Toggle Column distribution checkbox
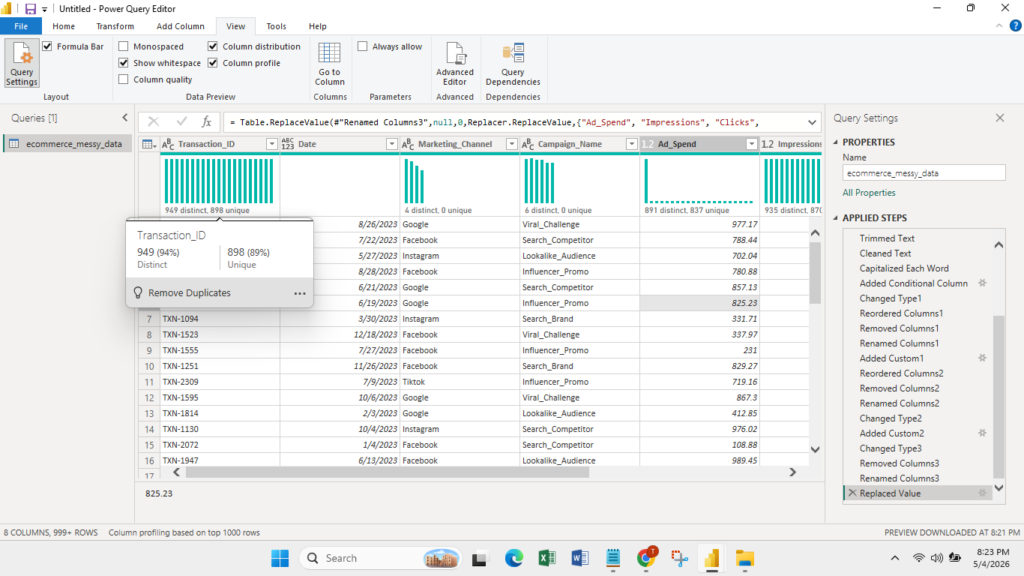Viewport: 1024px width, 576px height. 213,46
